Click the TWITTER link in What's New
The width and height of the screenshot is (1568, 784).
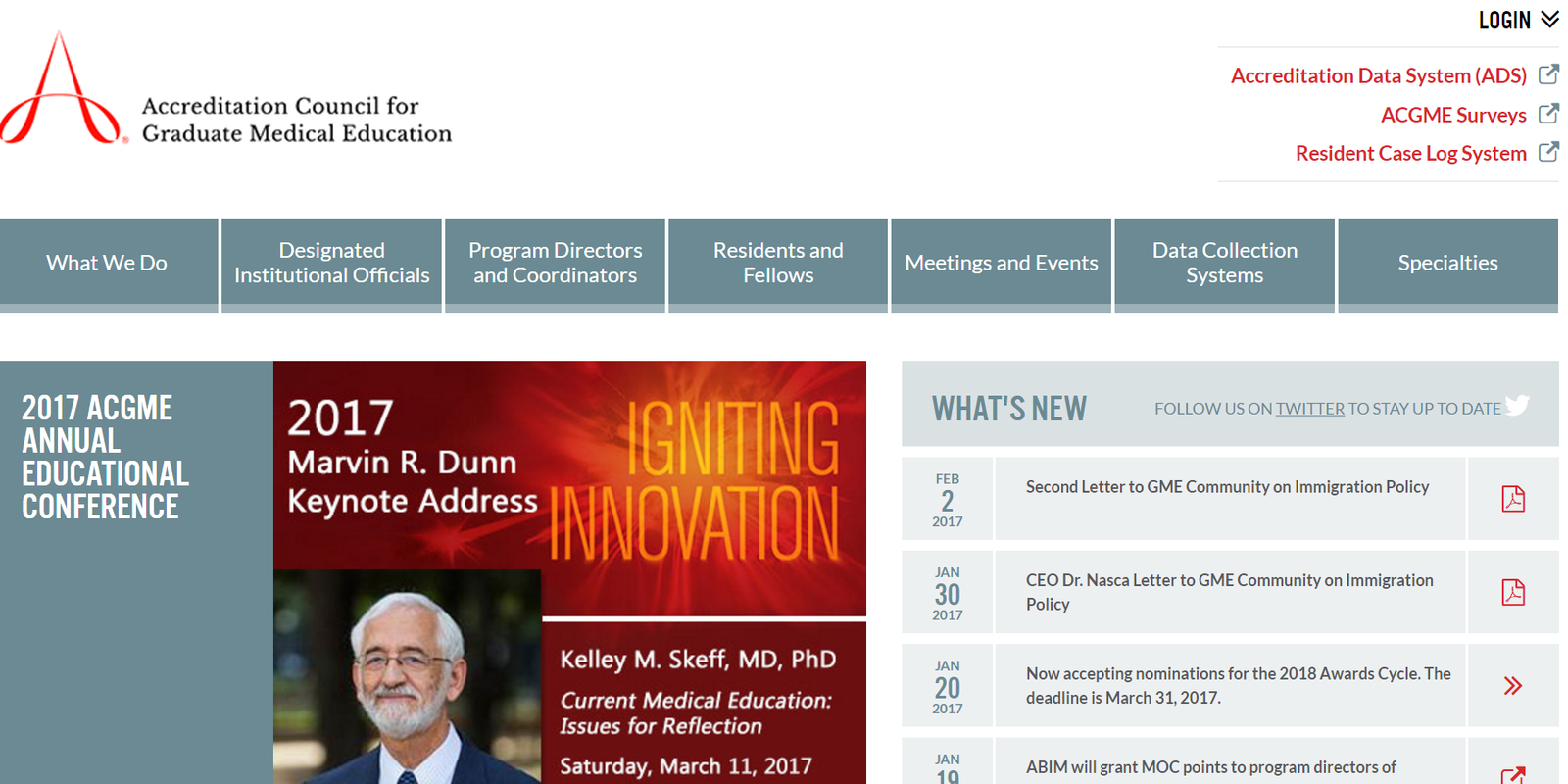pyautogui.click(x=1310, y=409)
